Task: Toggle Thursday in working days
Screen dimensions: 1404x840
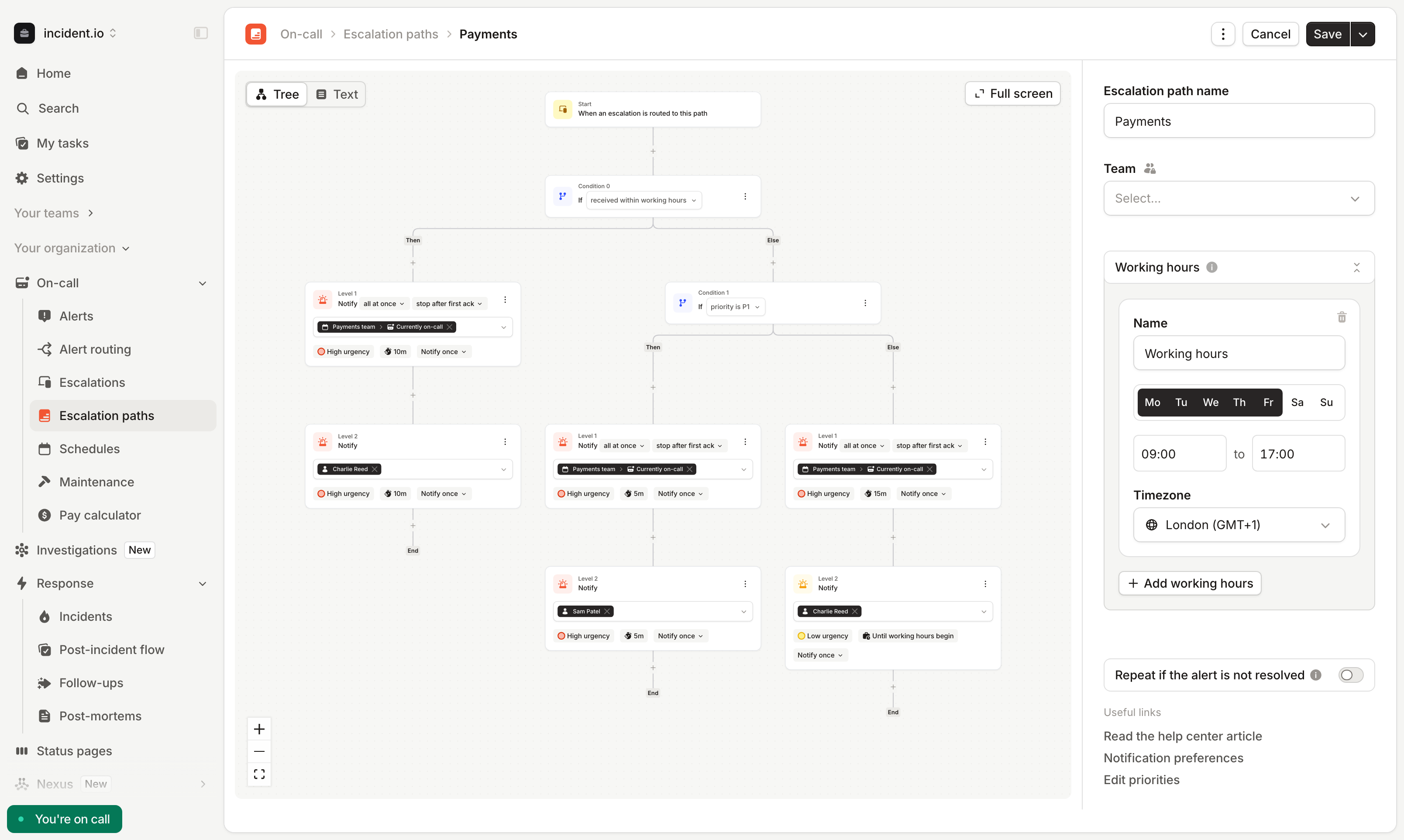Action: pyautogui.click(x=1239, y=403)
